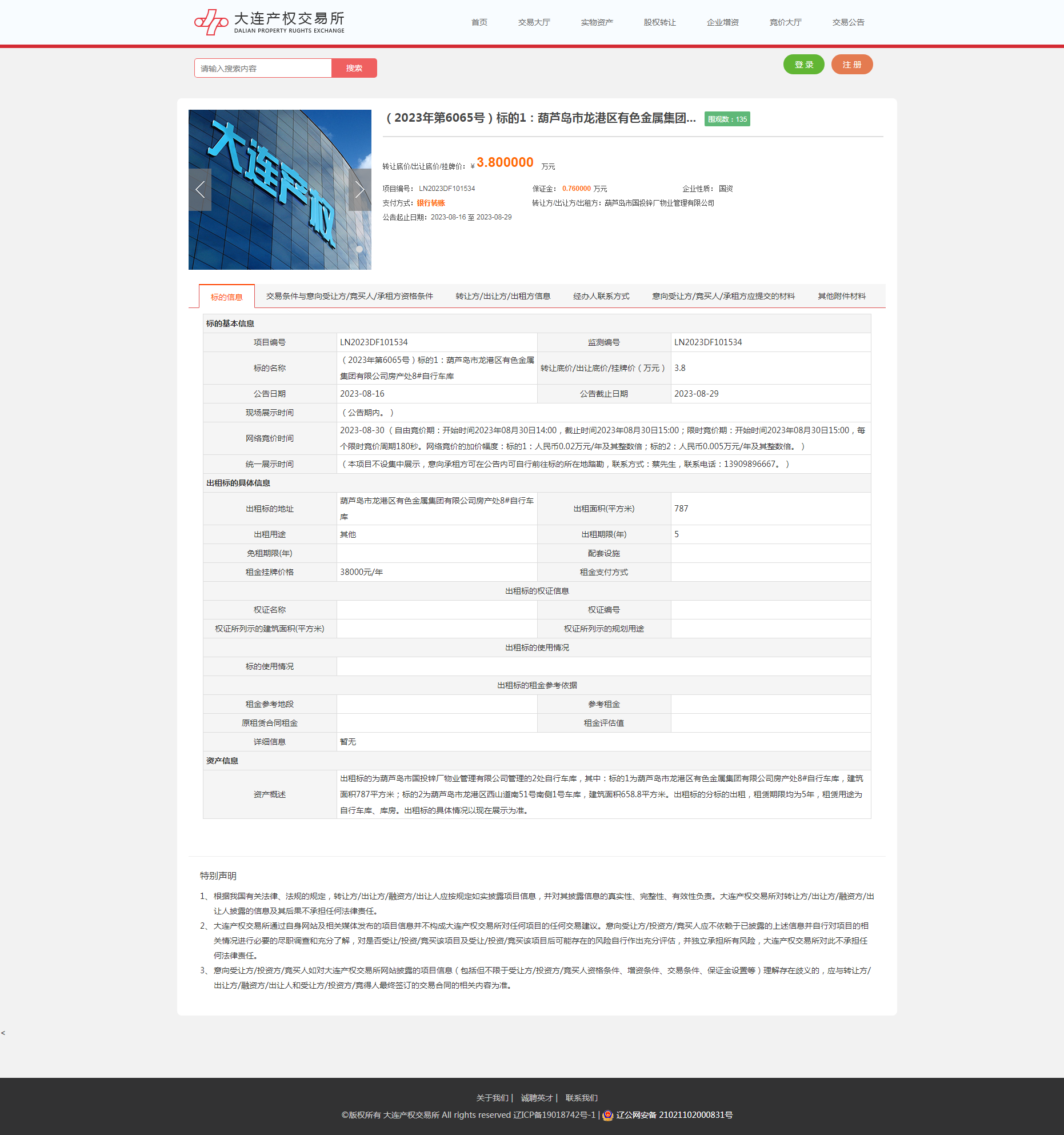The height and width of the screenshot is (1135, 1064).
Task: Open 交易公告 navigation item
Action: (849, 22)
